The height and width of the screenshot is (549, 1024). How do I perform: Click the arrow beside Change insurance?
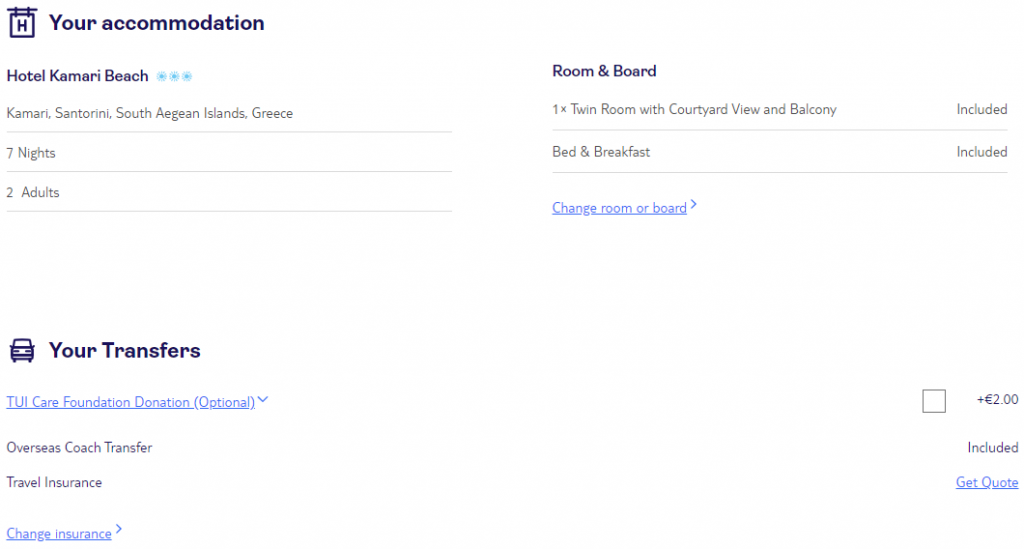[119, 529]
